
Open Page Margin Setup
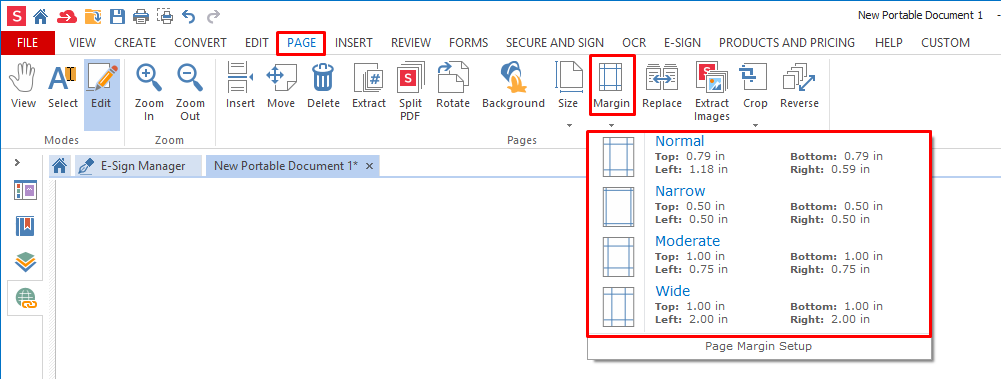pyautogui.click(x=758, y=346)
